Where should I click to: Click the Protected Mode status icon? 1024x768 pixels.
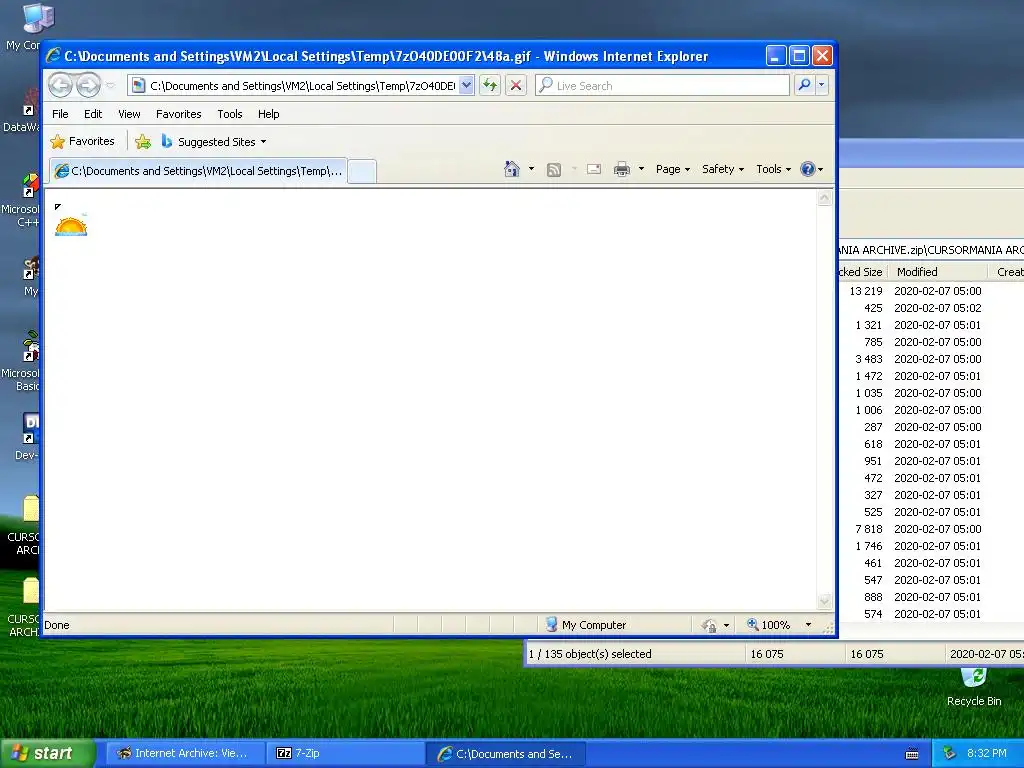pyautogui.click(x=709, y=626)
